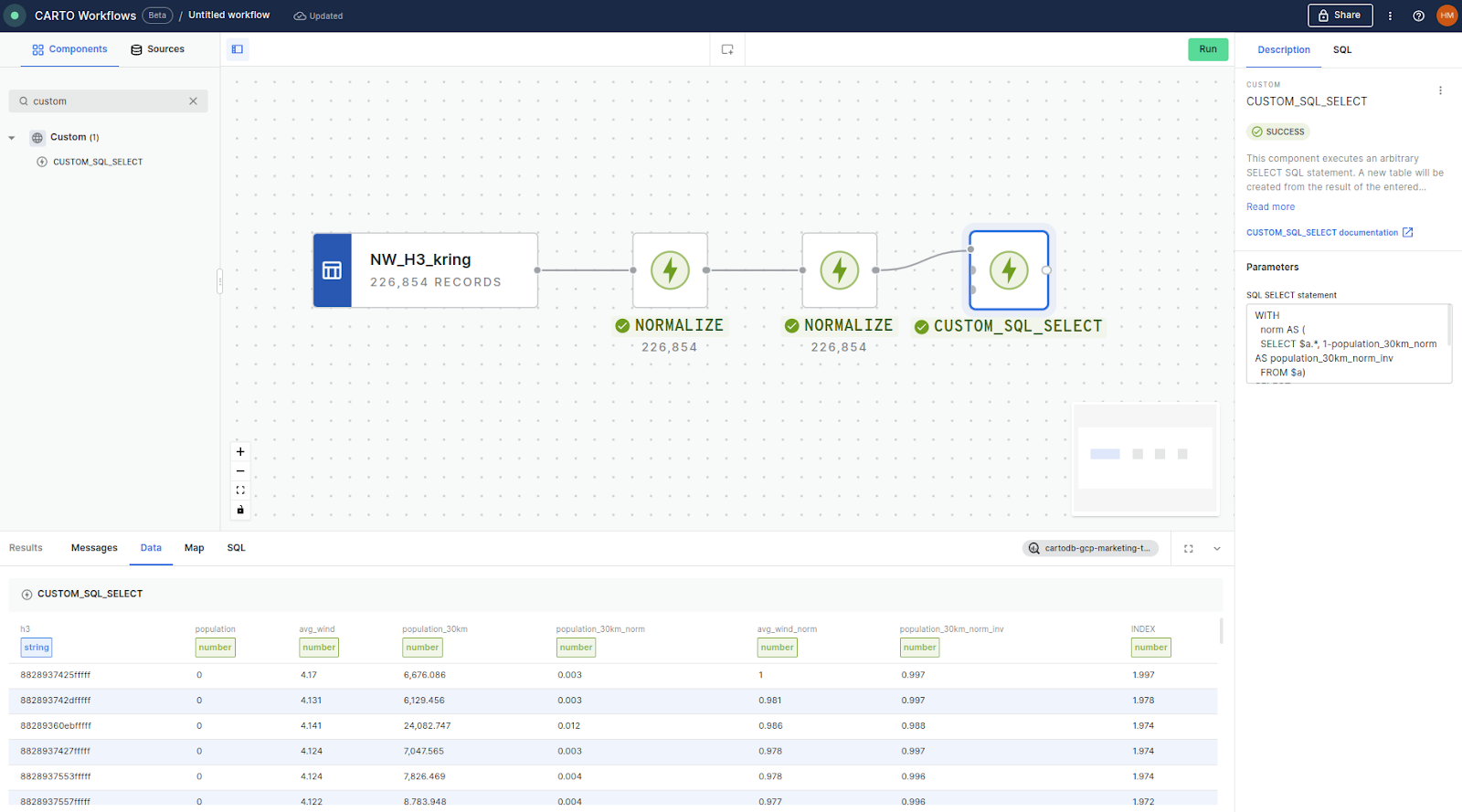Click the 1.997 INDEX value
Viewport: 1462px width, 812px height.
(1143, 675)
